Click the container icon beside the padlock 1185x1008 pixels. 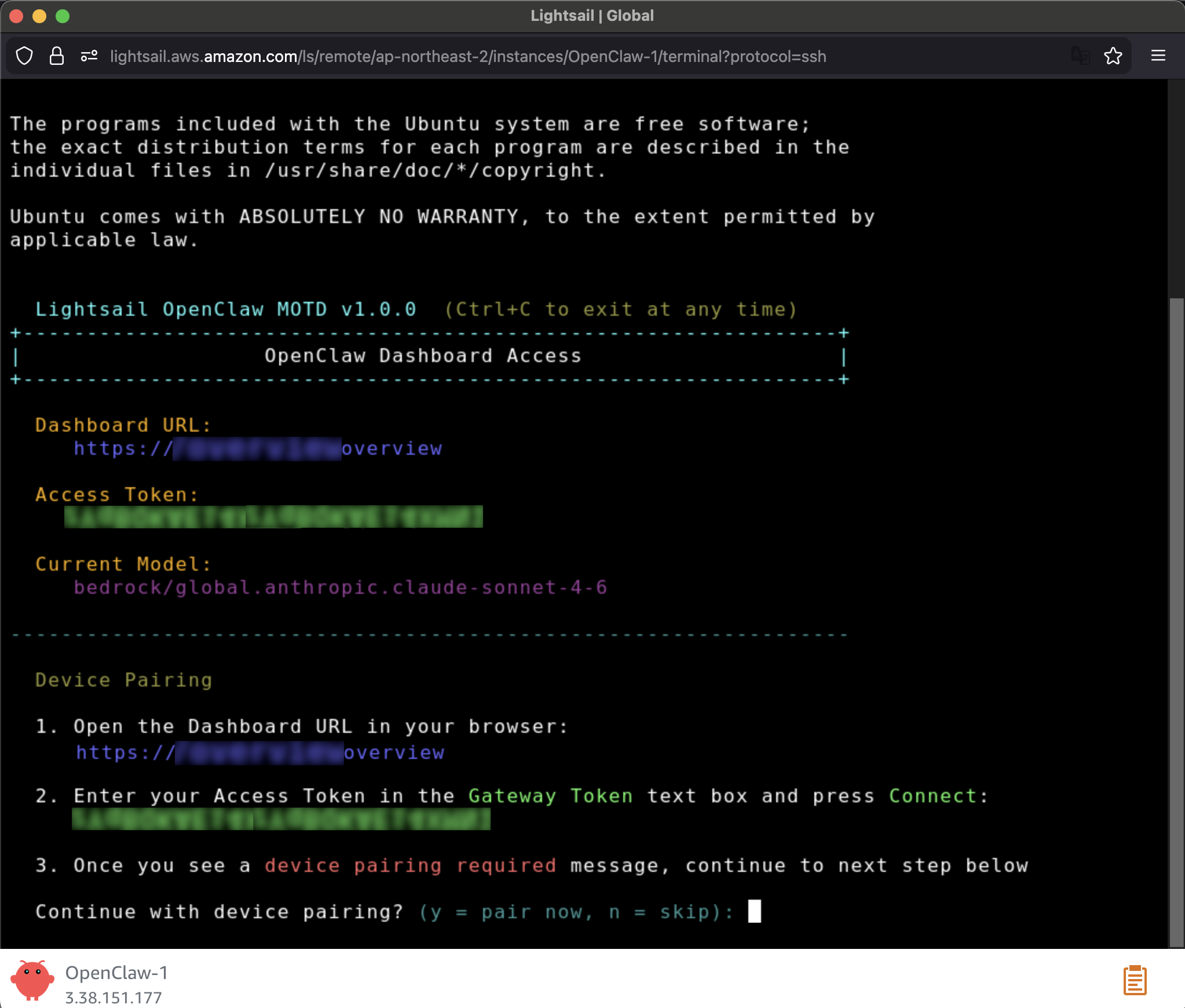[89, 56]
